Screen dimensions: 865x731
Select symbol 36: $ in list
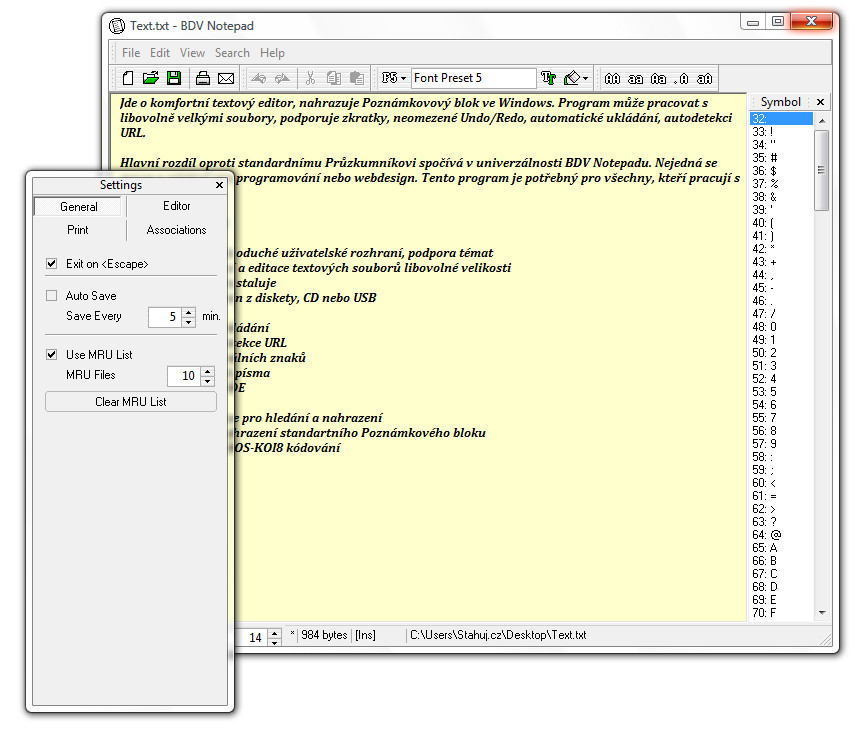(781, 171)
